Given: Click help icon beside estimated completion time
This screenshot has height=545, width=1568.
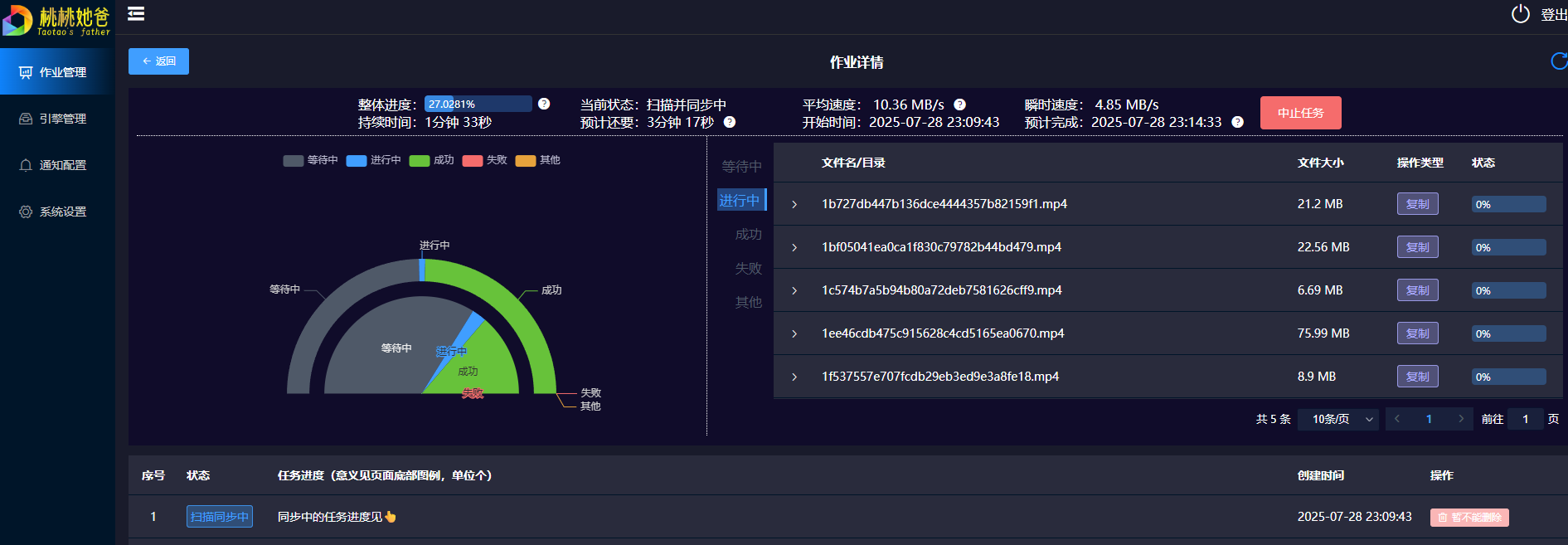Looking at the screenshot, I should point(1237,122).
